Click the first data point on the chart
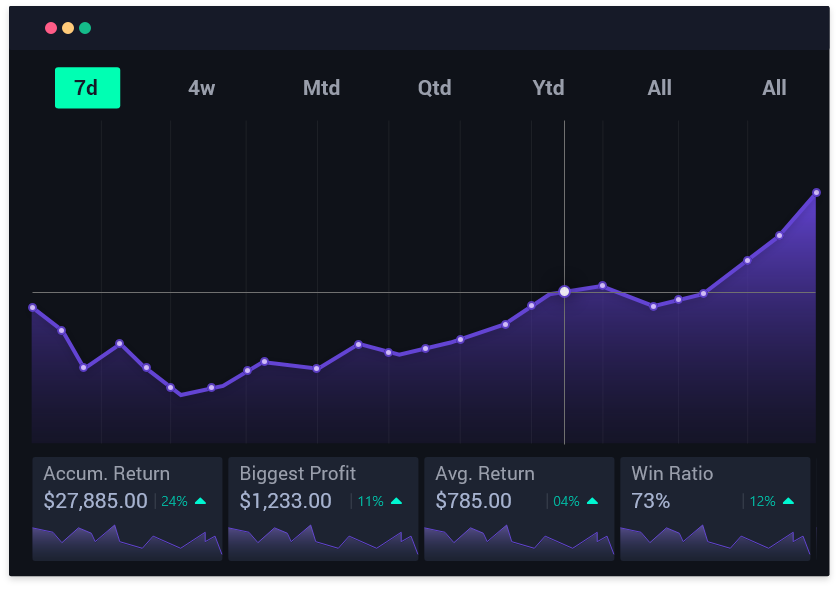 click(x=32, y=308)
